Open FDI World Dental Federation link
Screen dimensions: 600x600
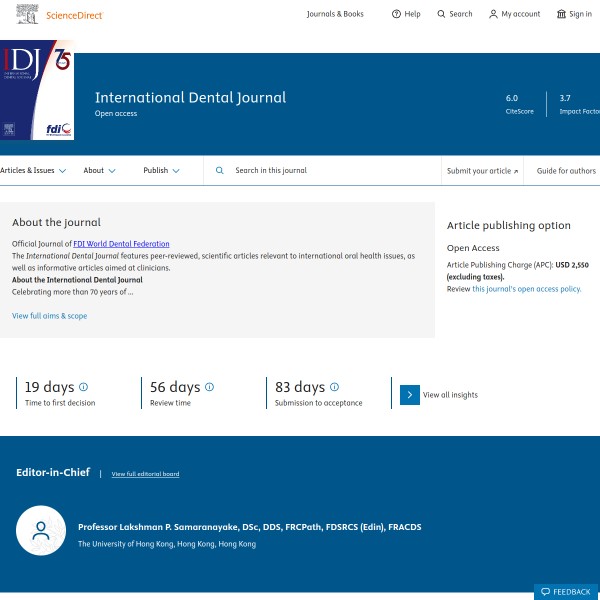(121, 244)
